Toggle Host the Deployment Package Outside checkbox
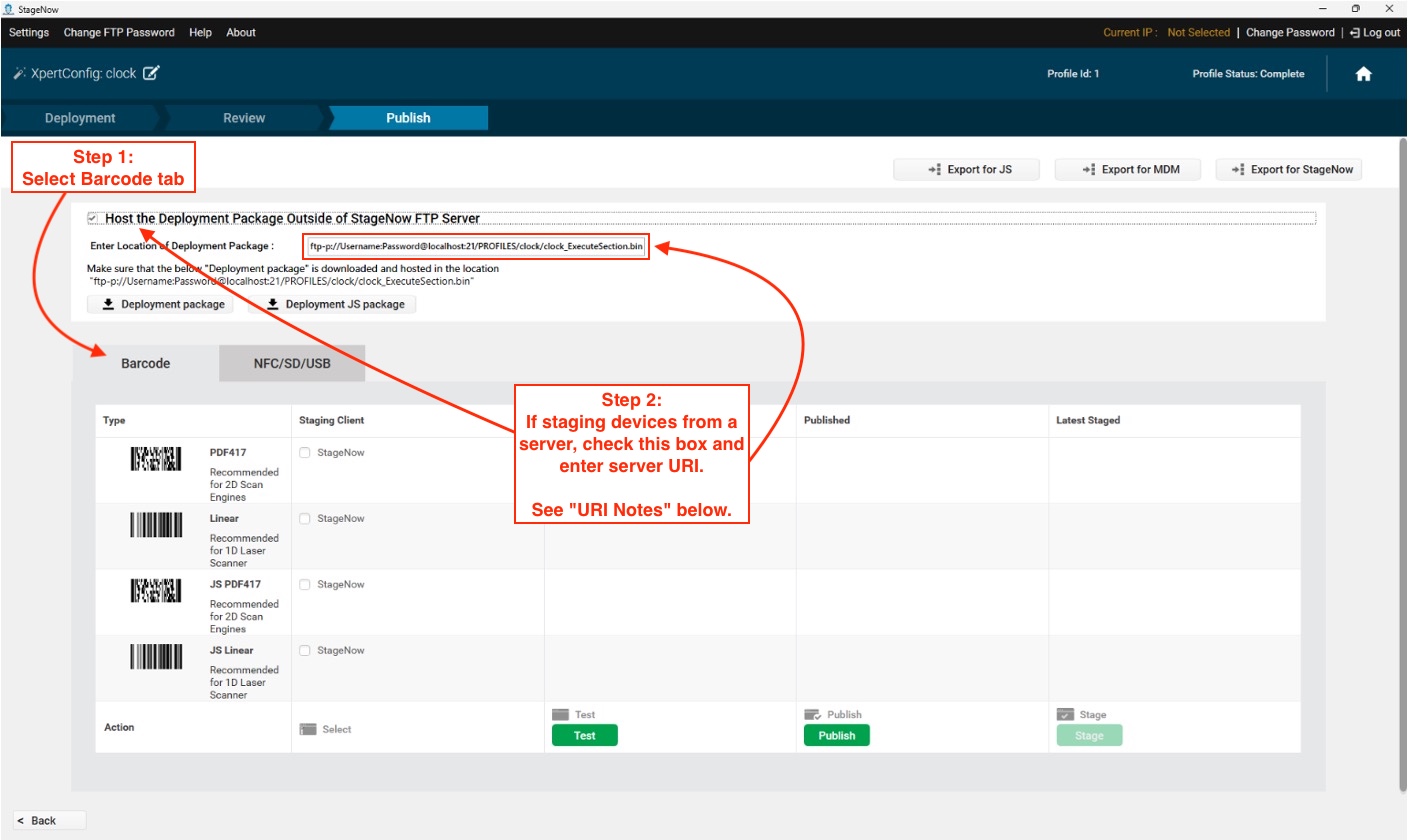Image resolution: width=1410 pixels, height=840 pixels. (x=93, y=218)
